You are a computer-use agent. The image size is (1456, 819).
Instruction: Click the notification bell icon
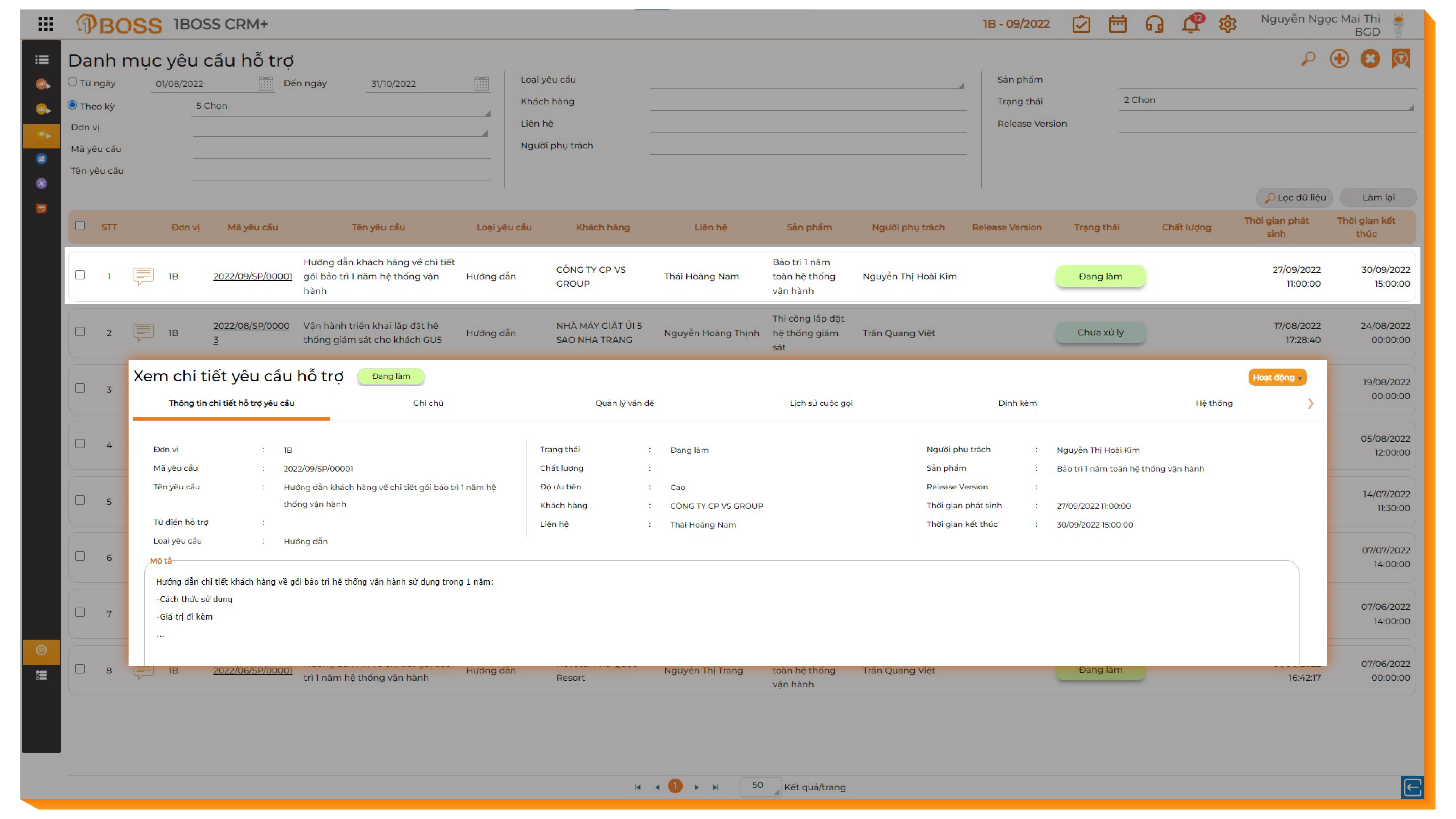click(x=1190, y=24)
